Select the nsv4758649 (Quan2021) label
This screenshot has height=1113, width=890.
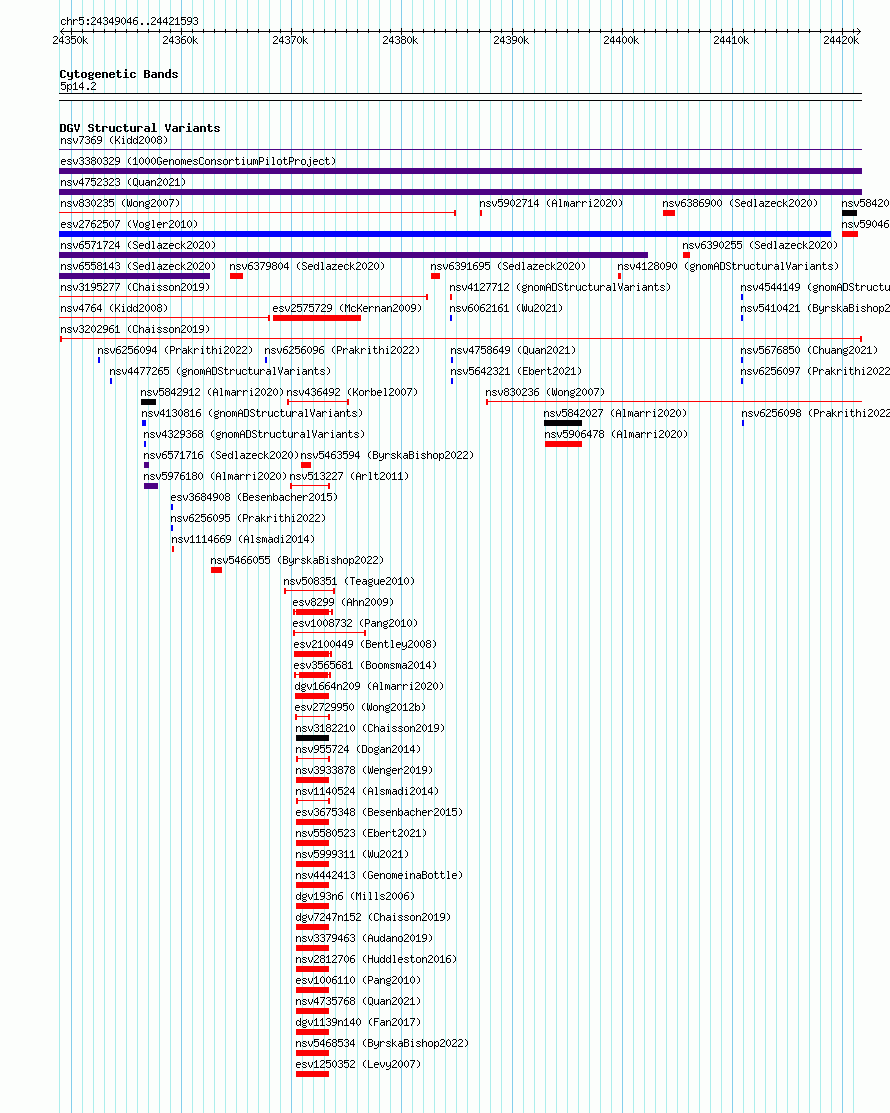tap(513, 351)
